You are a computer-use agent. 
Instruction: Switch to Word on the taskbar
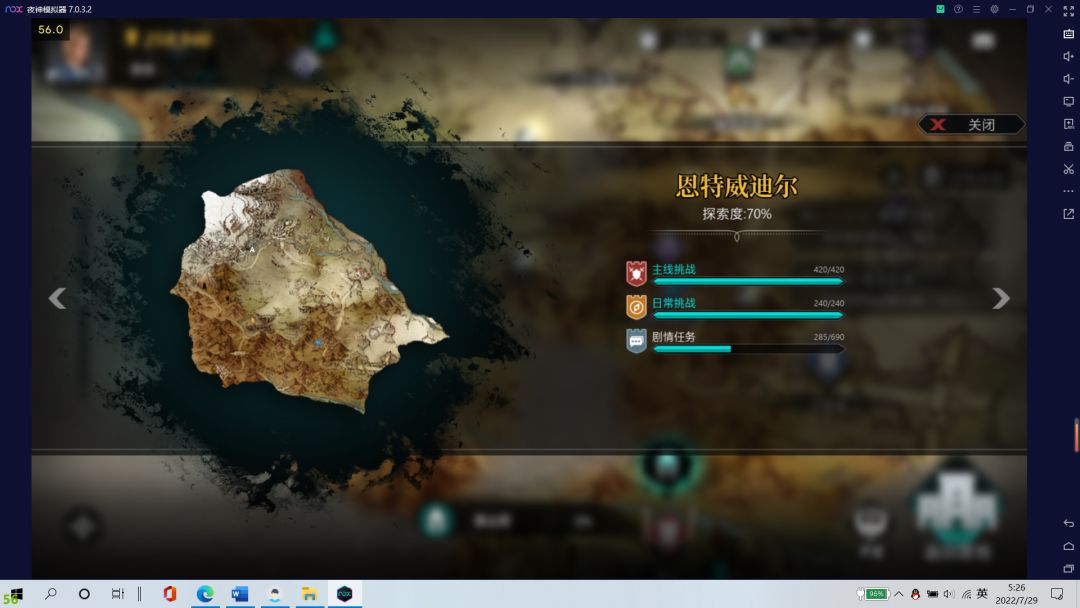pyautogui.click(x=240, y=594)
